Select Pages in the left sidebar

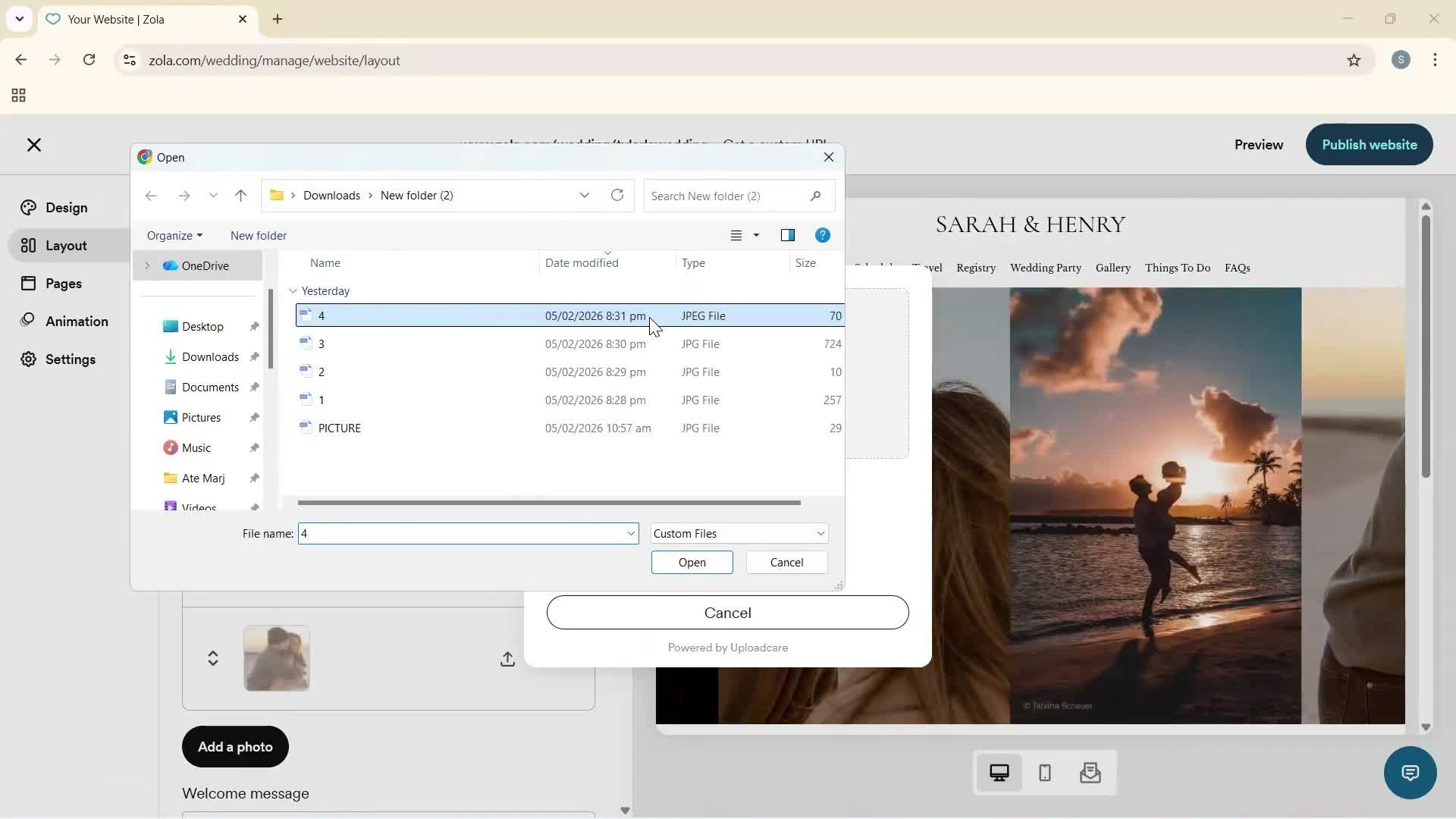pyautogui.click(x=64, y=283)
